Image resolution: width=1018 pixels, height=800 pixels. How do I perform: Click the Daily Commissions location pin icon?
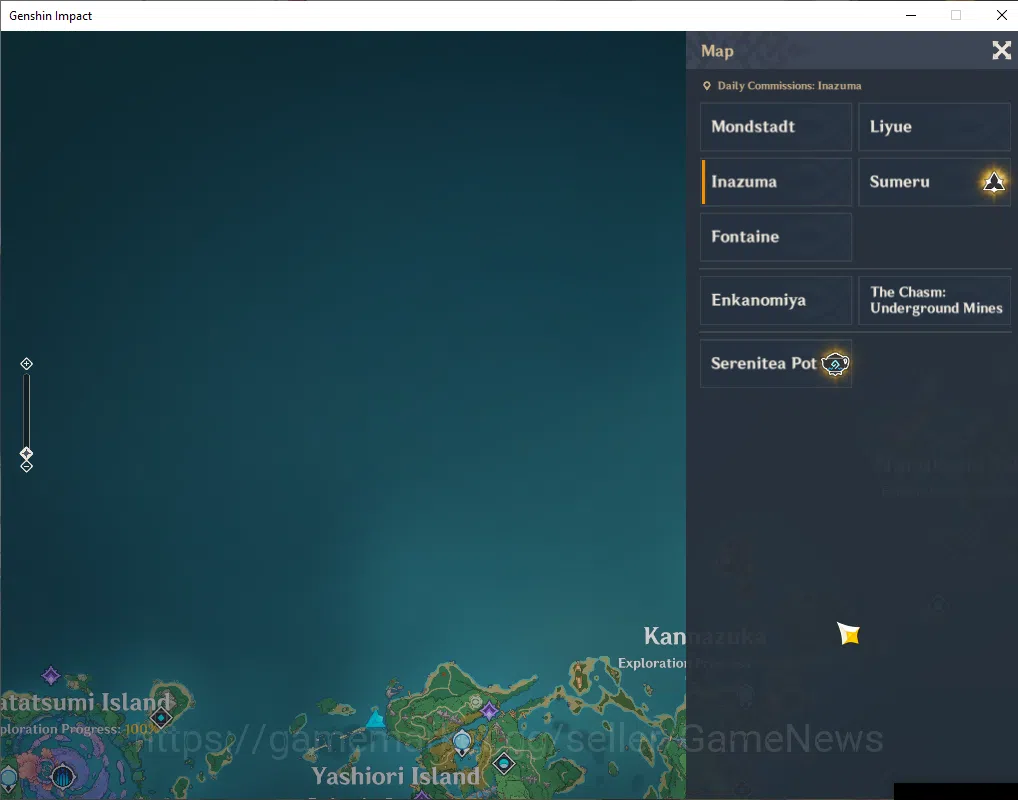pos(707,86)
